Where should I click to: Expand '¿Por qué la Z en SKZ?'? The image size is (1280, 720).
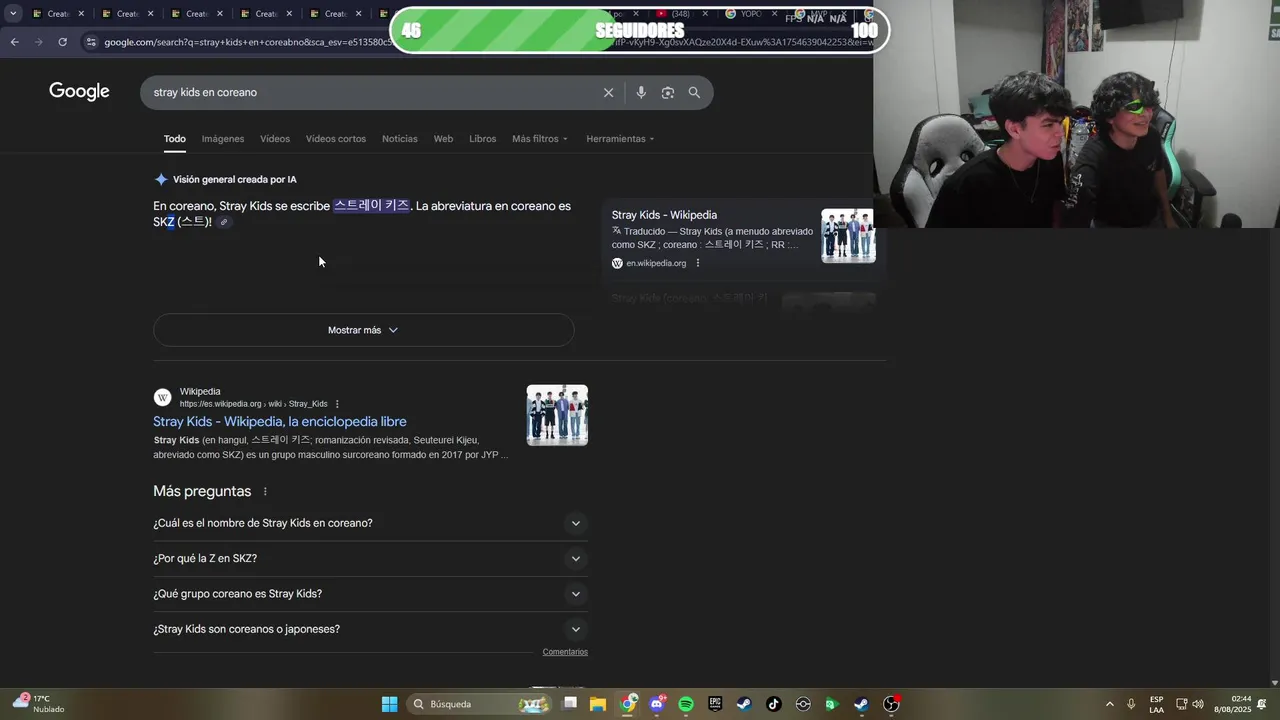pyautogui.click(x=370, y=558)
